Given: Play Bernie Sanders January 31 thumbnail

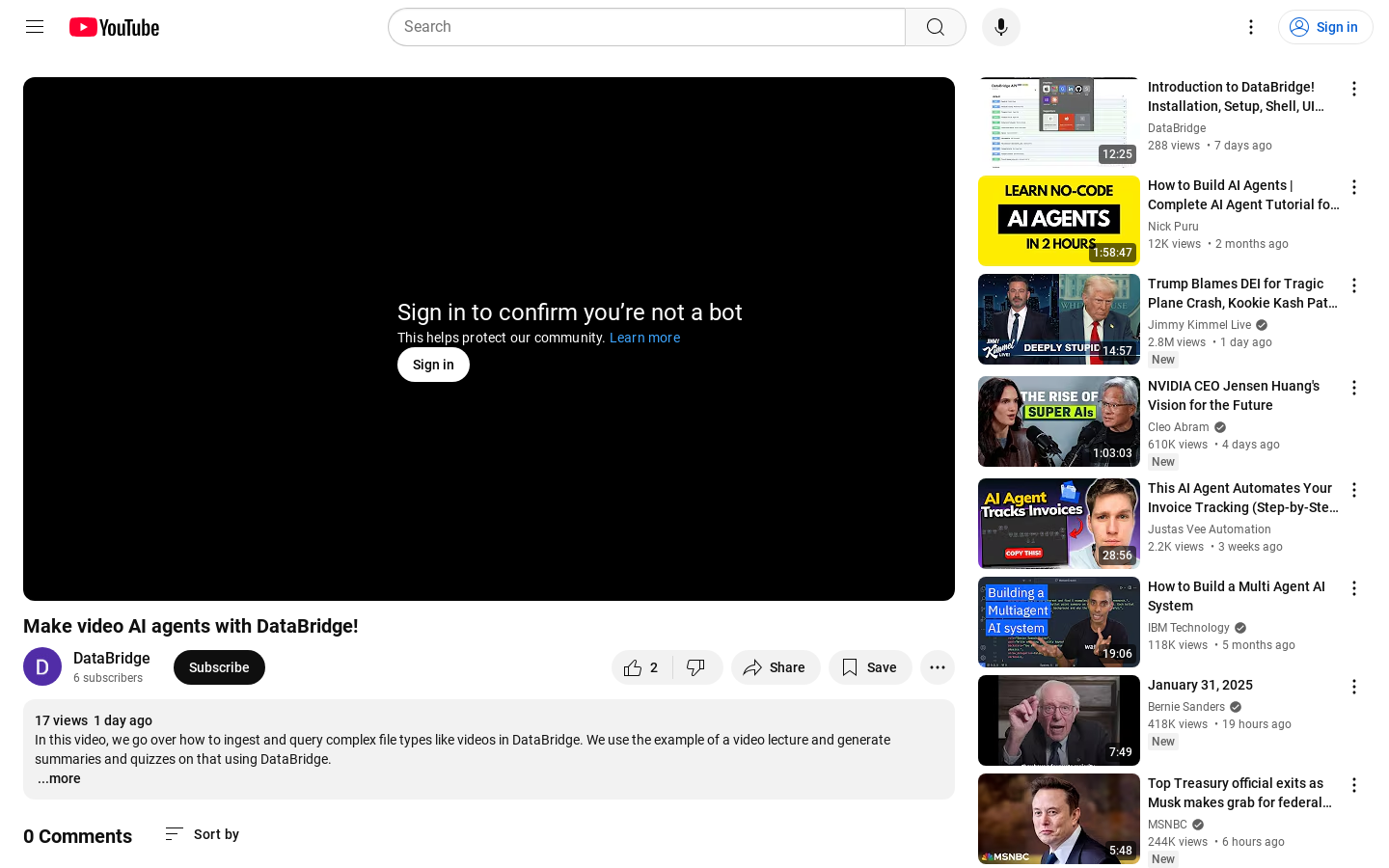Looking at the screenshot, I should [1059, 720].
